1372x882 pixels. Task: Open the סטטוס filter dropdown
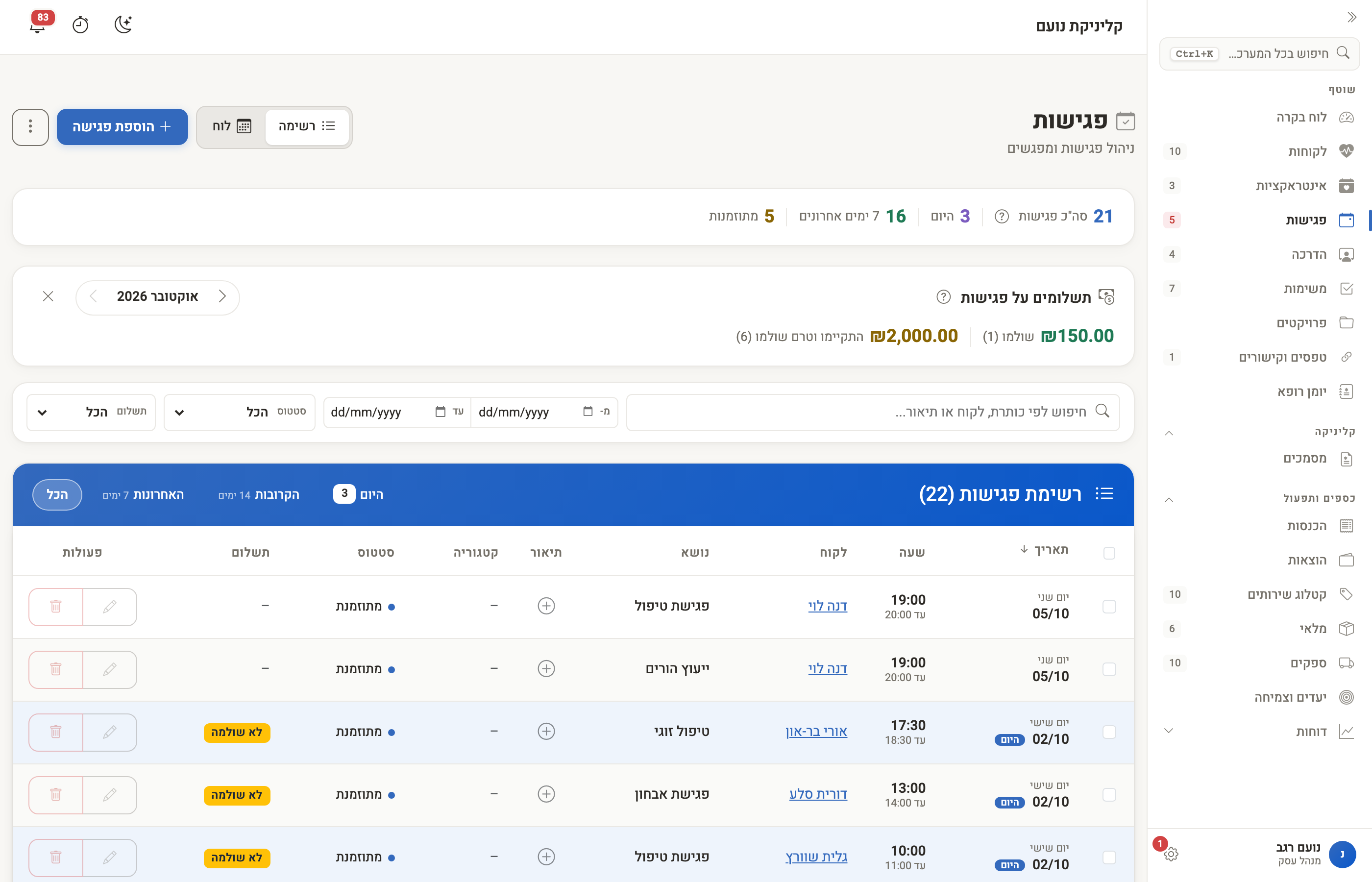coord(239,412)
